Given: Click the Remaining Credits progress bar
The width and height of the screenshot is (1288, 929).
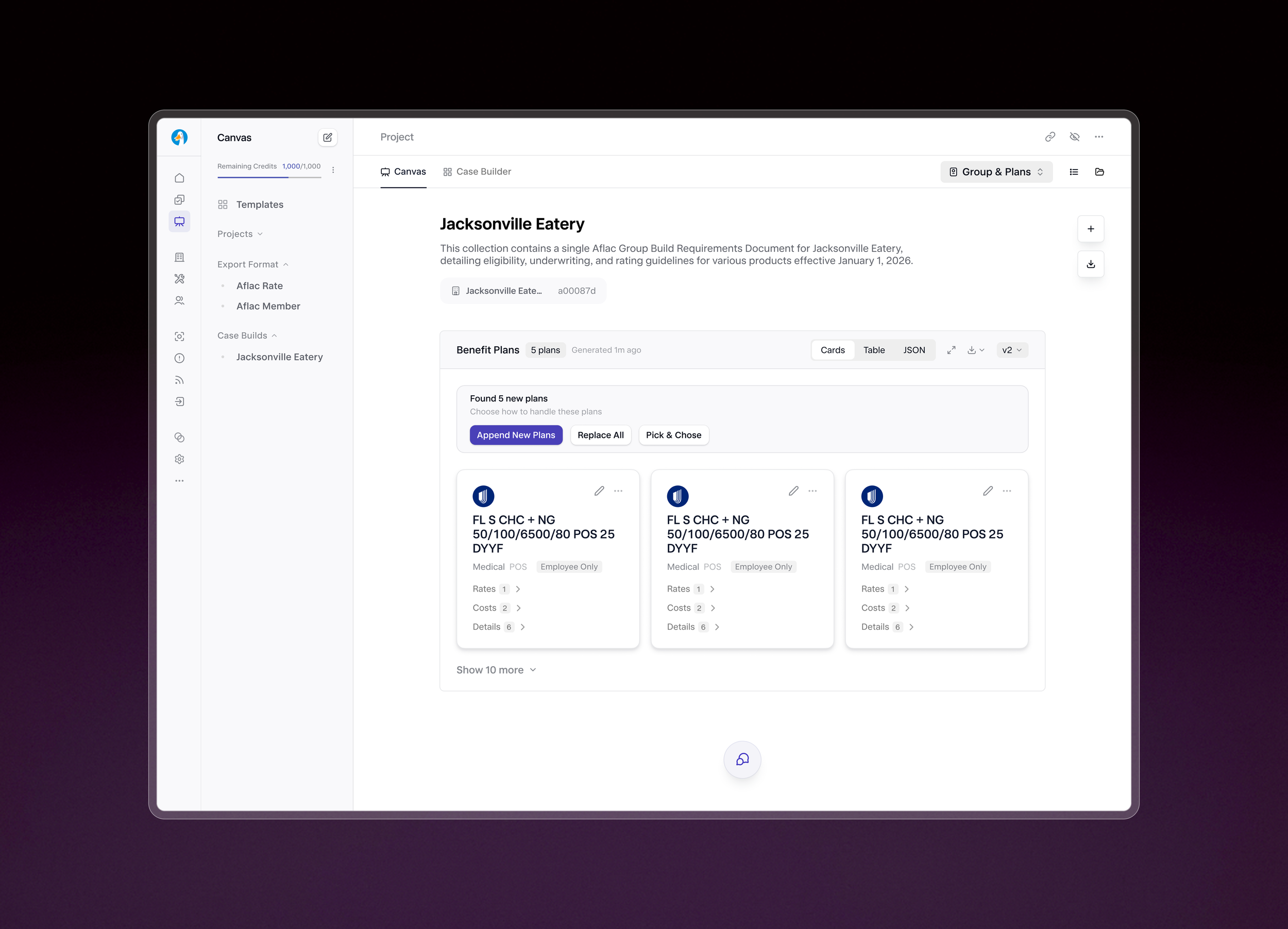Looking at the screenshot, I should coord(269,178).
